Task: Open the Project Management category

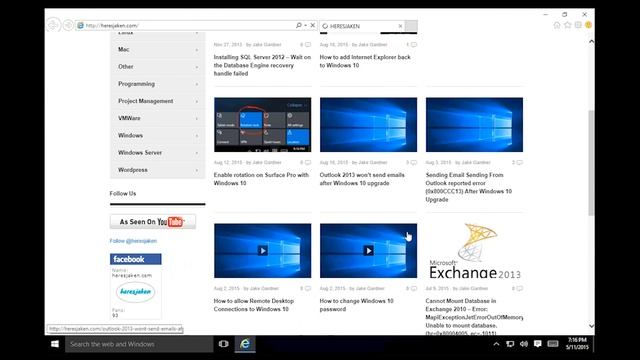Action: 146,101
